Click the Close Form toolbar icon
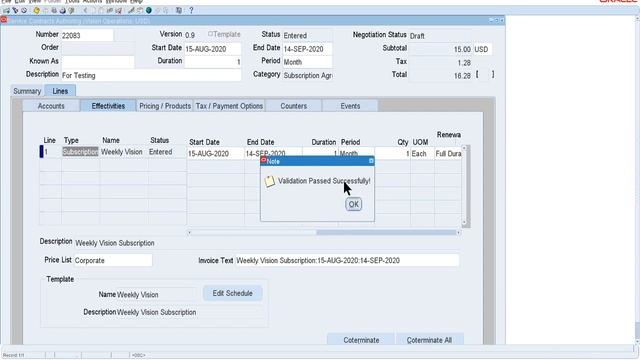This screenshot has height=360, width=640. [x=71, y=10]
